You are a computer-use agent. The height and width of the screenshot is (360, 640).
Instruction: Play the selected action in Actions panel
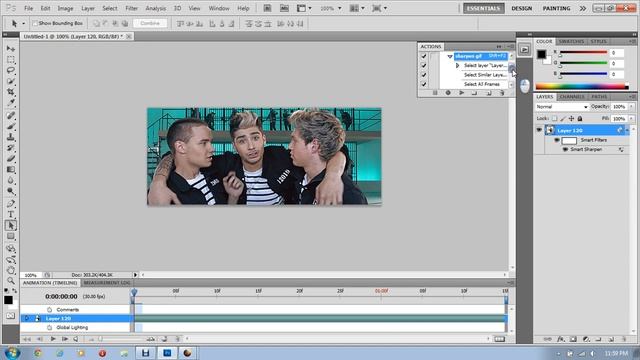(x=461, y=93)
